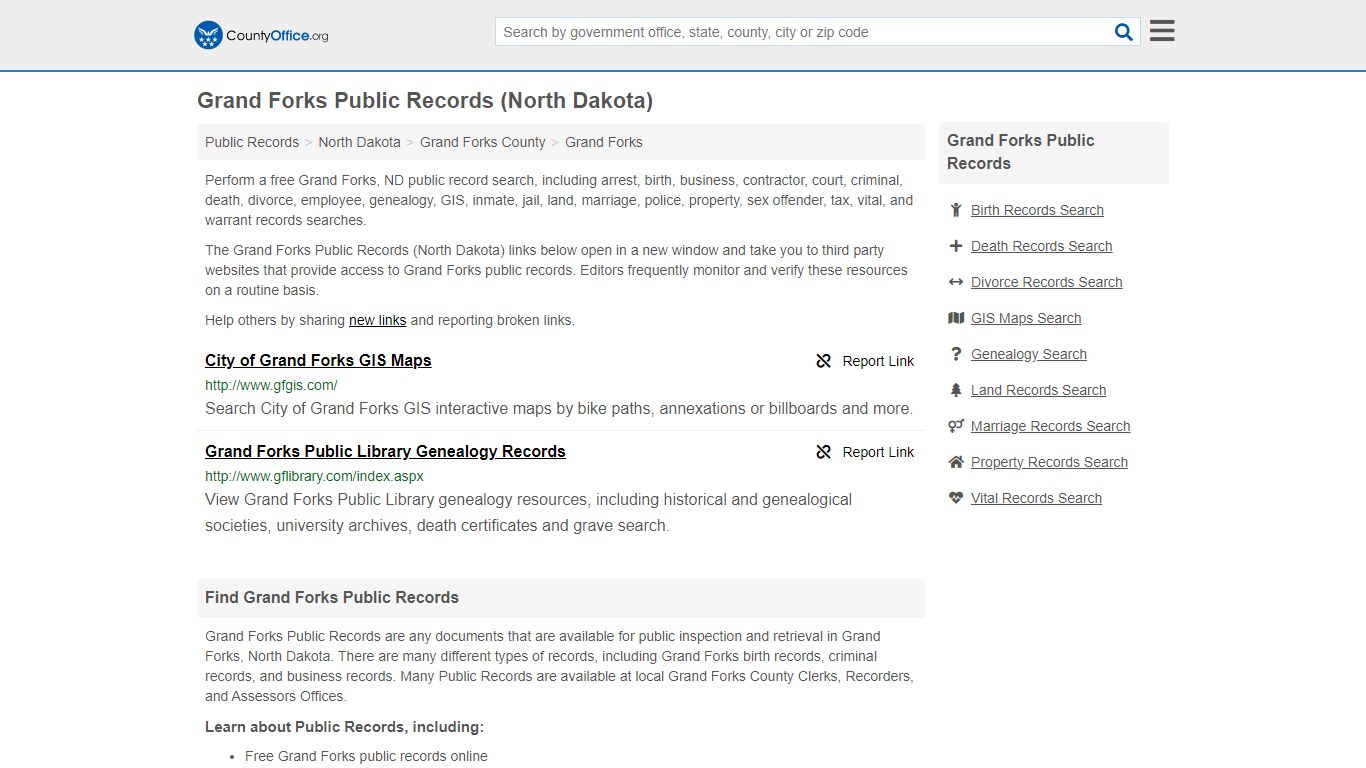Open City of Grand Forks GIS Maps
The height and width of the screenshot is (768, 1366).
318,360
